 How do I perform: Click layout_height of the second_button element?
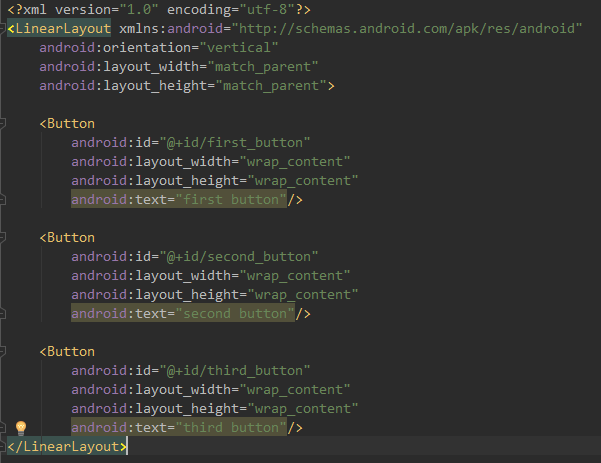tap(215, 294)
